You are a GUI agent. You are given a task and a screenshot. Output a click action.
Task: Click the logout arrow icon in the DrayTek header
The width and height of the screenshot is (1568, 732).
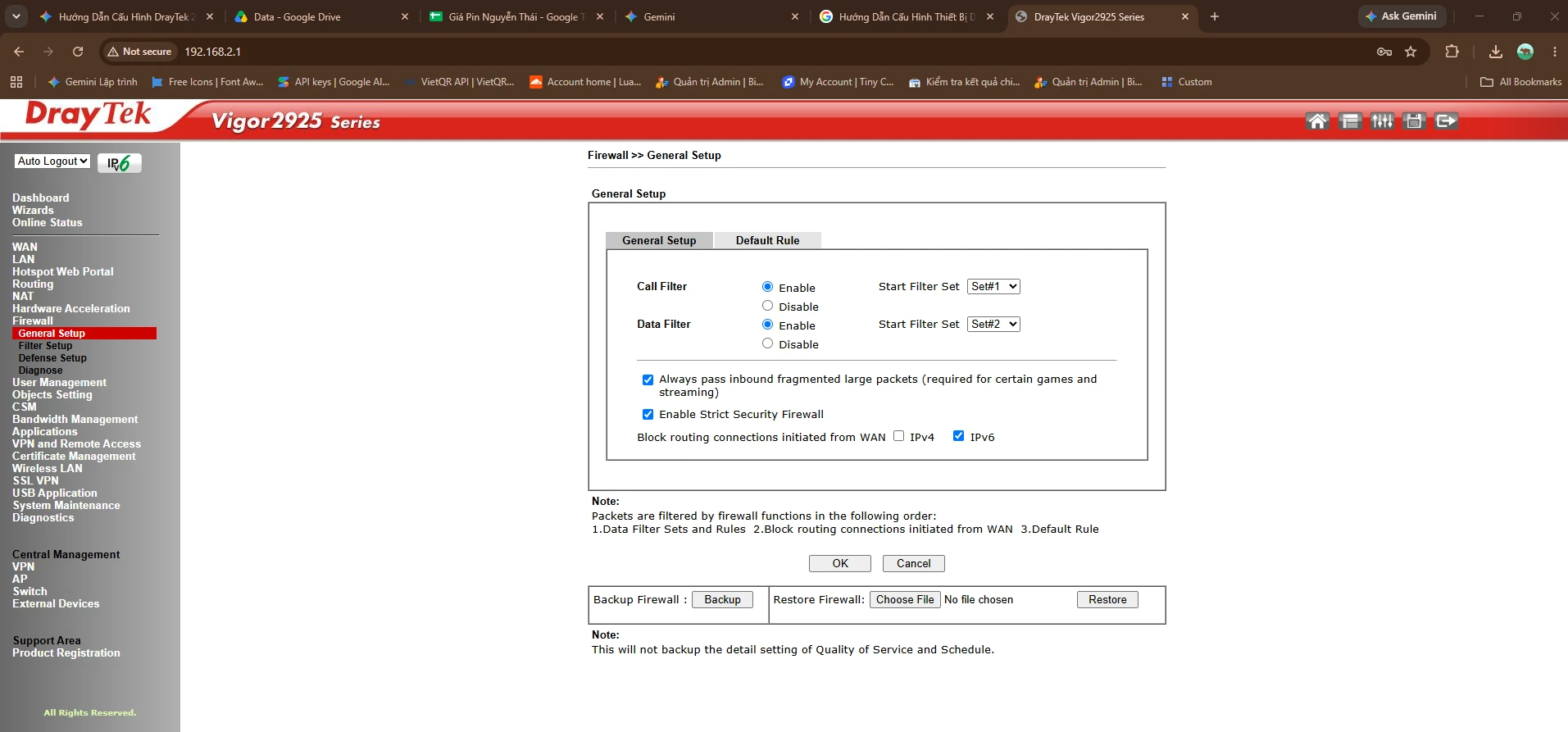tap(1447, 121)
